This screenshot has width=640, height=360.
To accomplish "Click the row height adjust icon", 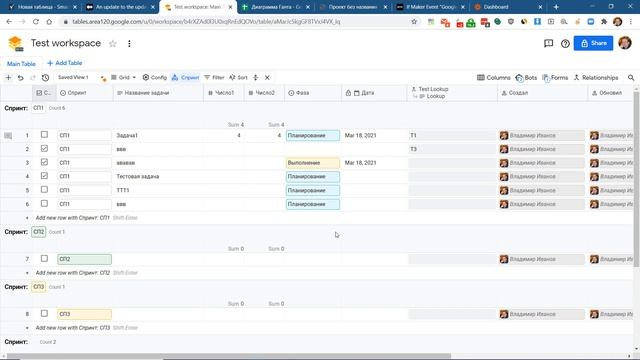I will coord(256,78).
